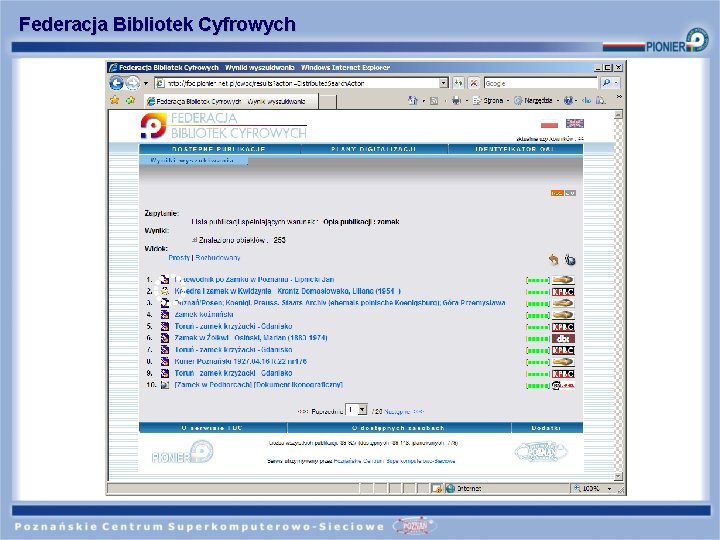Viewport: 720px width, 540px height.
Task: Click the RSS feeds toolbar icon
Action: (x=434, y=101)
